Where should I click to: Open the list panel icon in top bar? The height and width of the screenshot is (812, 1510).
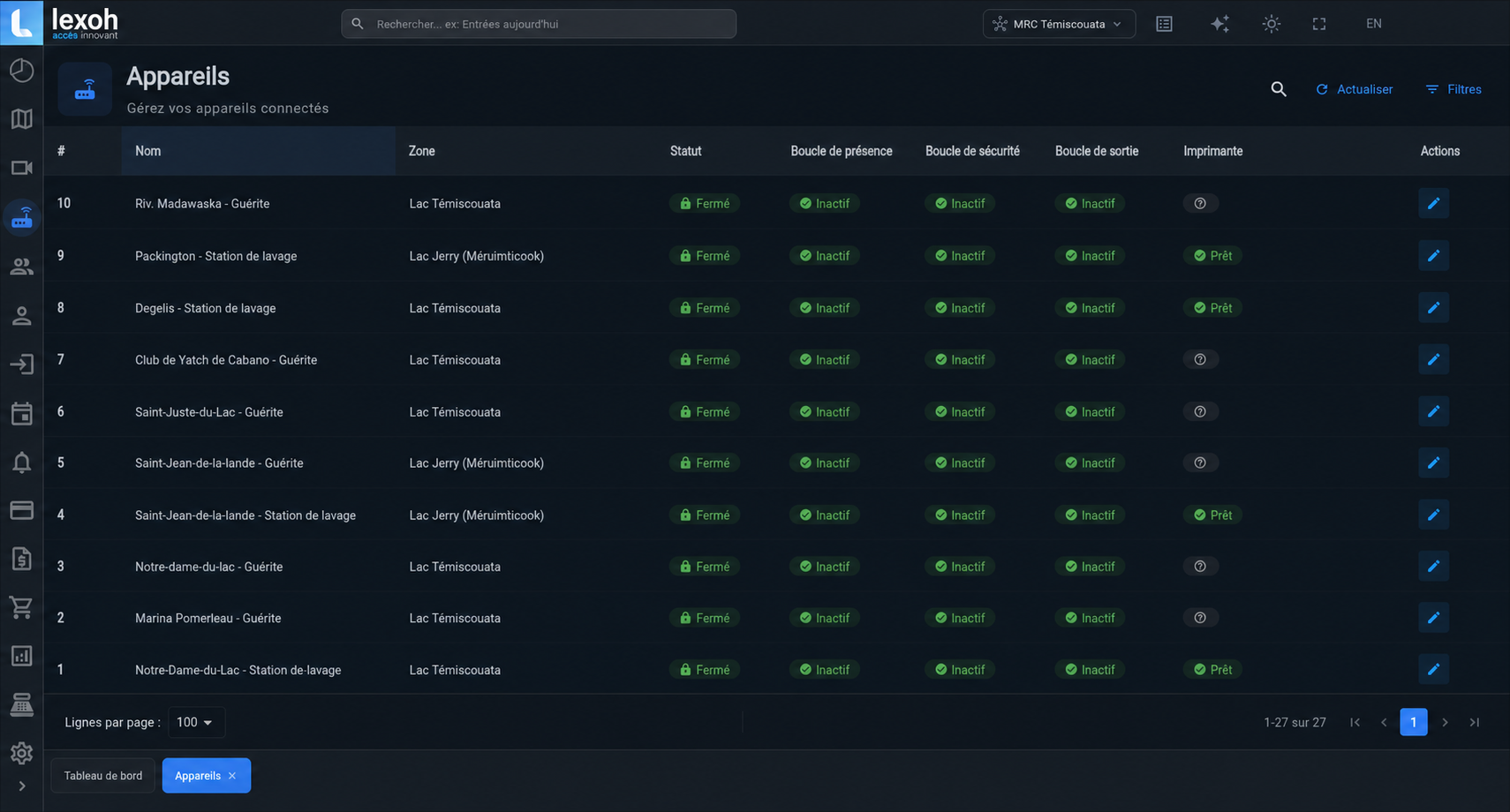[x=1165, y=24]
